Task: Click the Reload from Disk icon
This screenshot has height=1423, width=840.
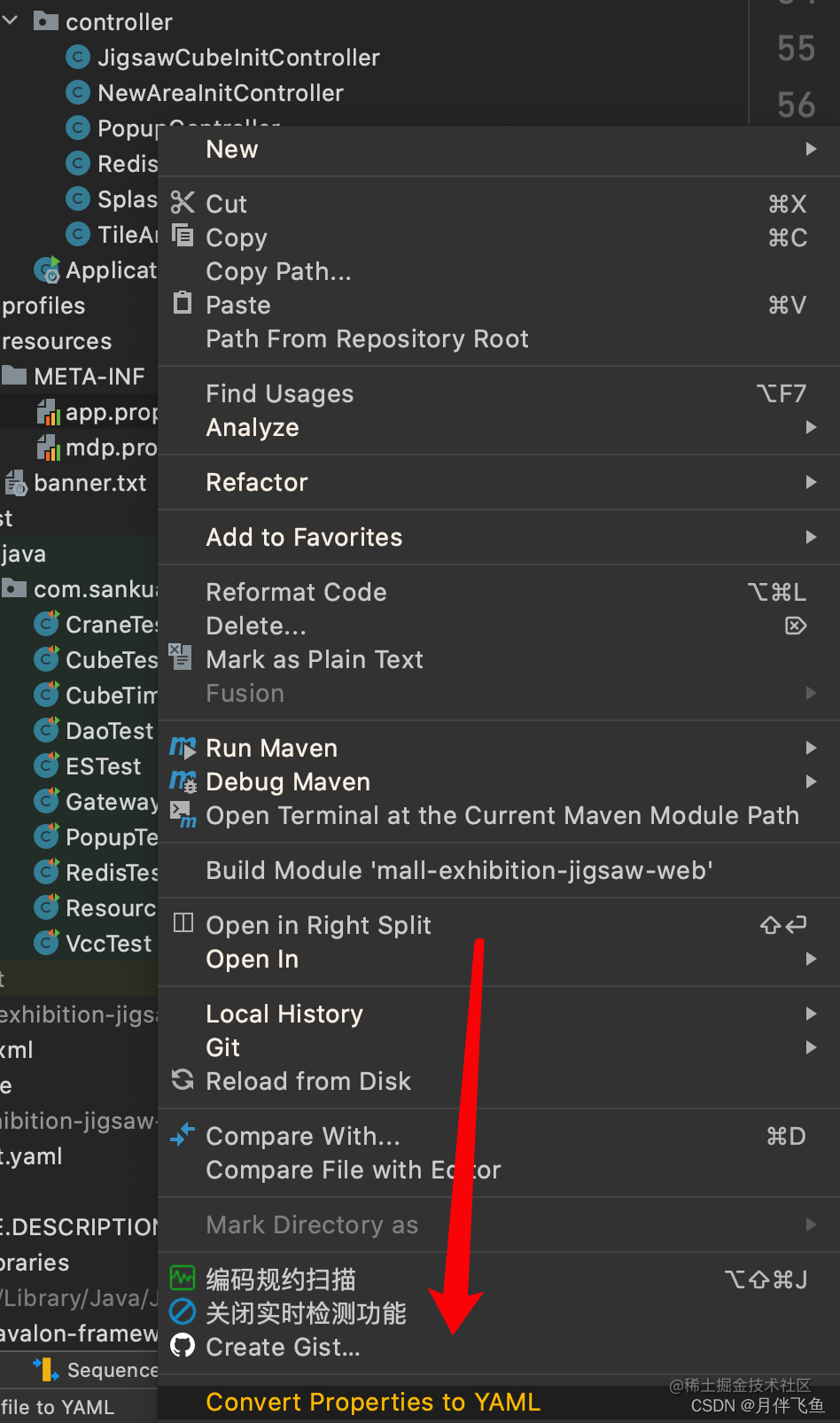Action: (183, 1080)
